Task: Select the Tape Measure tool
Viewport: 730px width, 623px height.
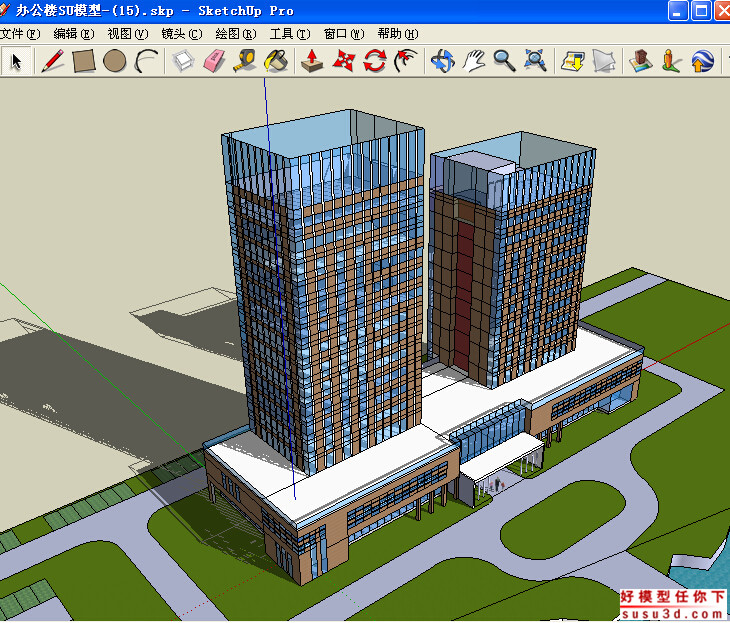Action: pyautogui.click(x=245, y=61)
